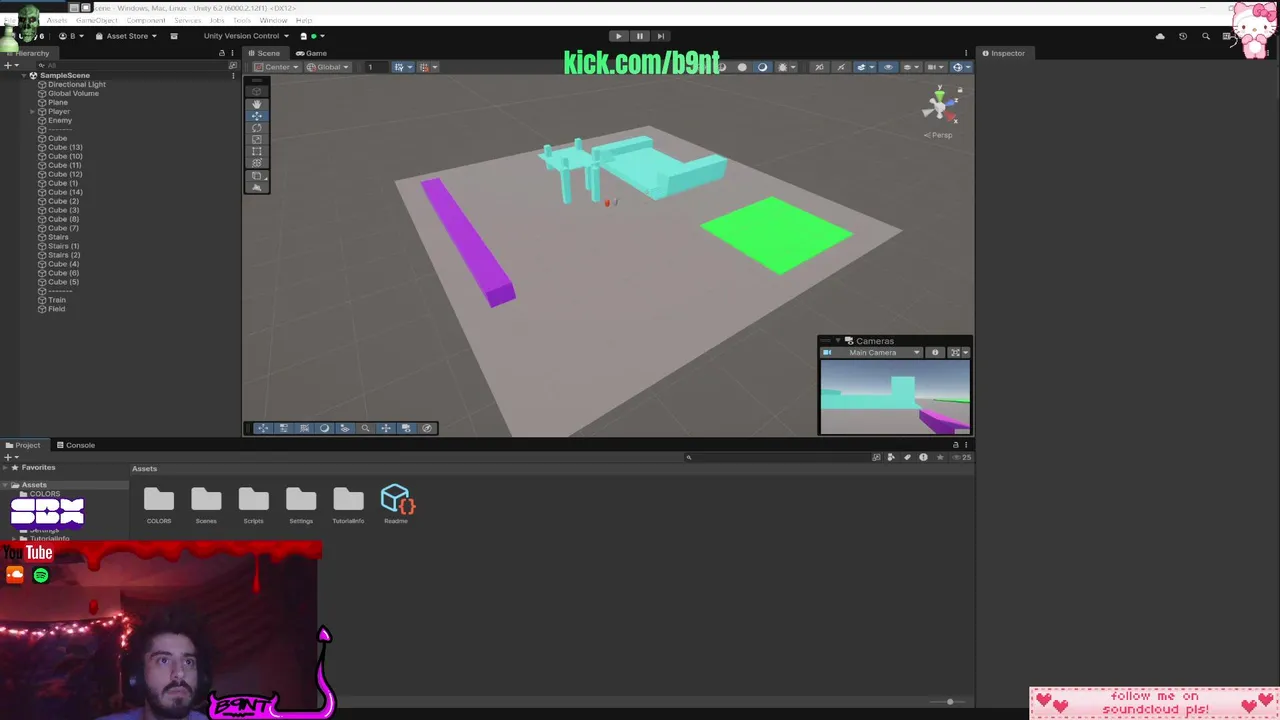This screenshot has width=1280, height=720.
Task: Toggle hidden packages visibility count
Action: click(960, 457)
